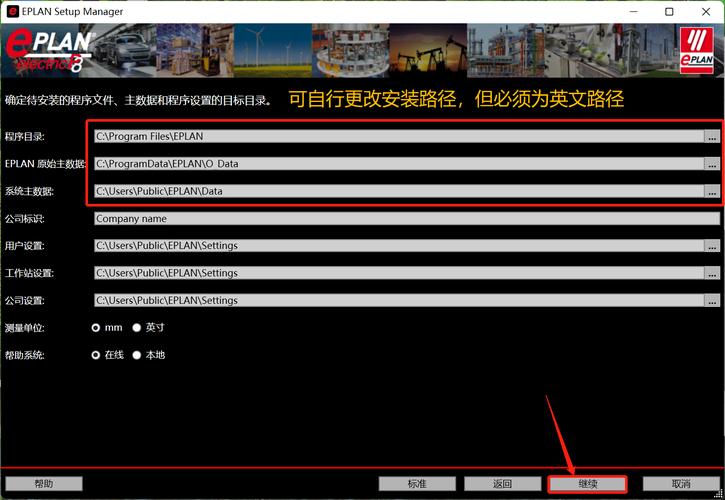
Task: Click the 程序目录 path field C:\Program Files\EPLAN
Action: pos(399,136)
